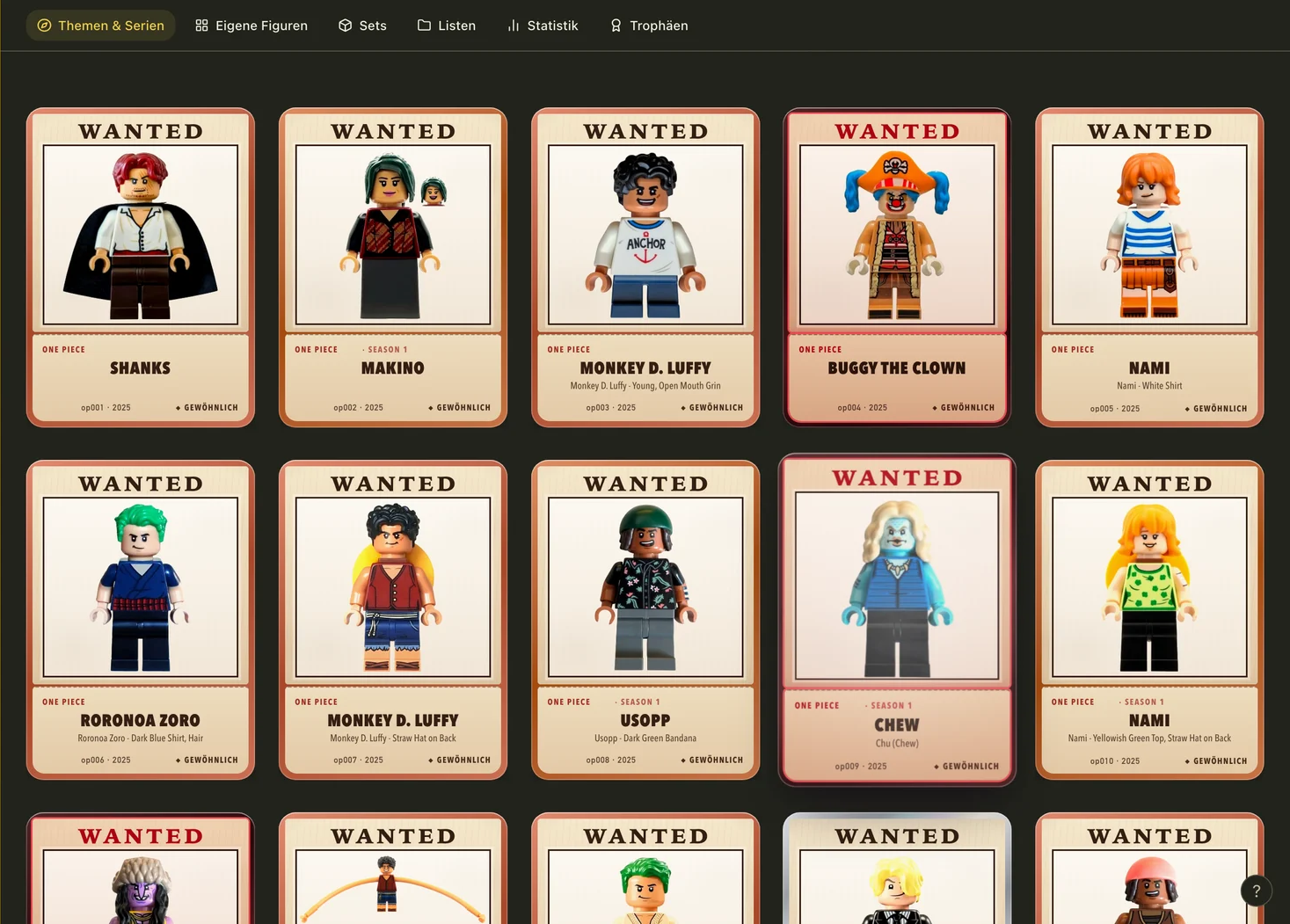Click the text 'Monkey D. Luffy - Straw Hat on Back'

(393, 738)
